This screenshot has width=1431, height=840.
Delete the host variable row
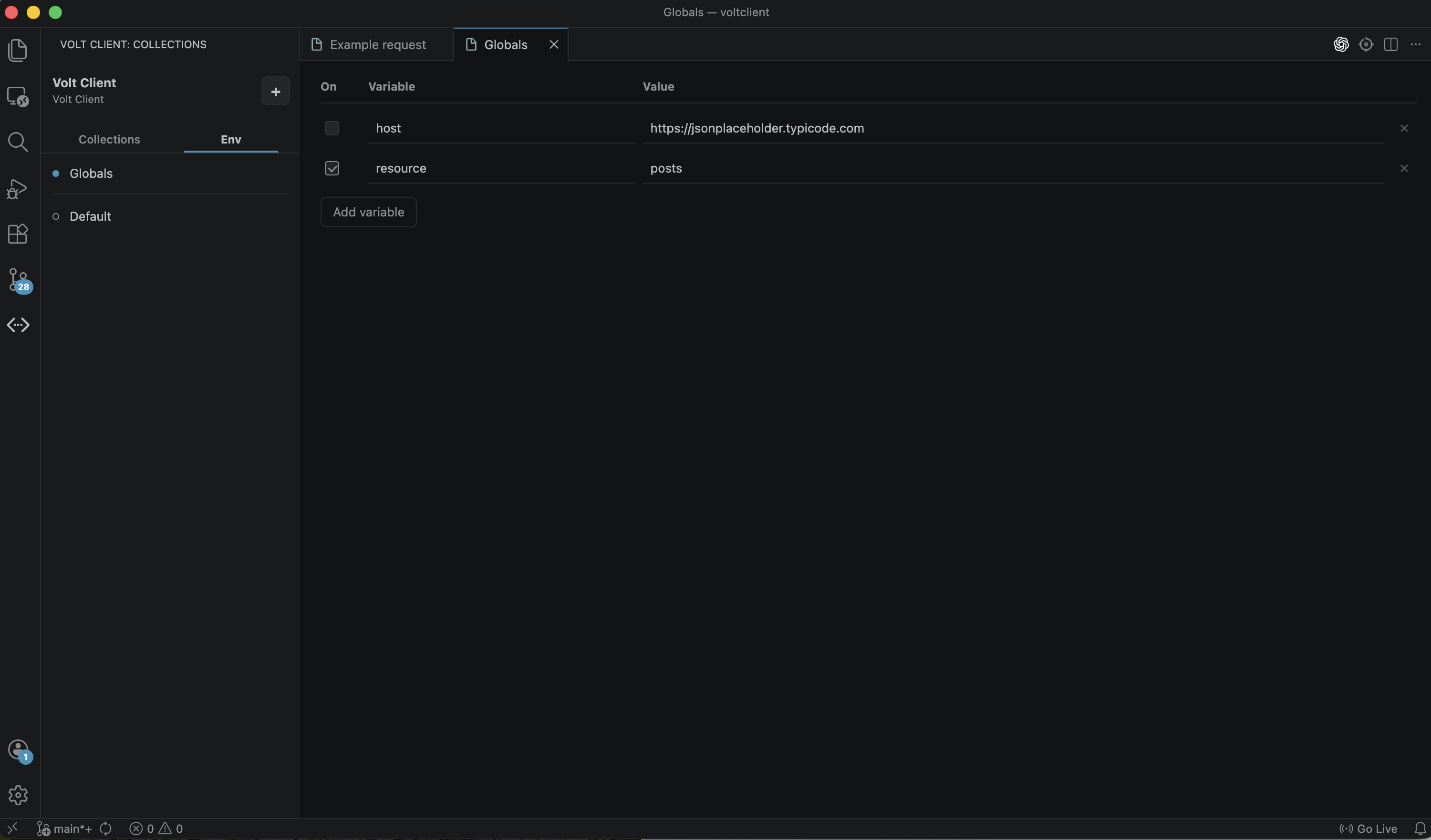[x=1404, y=128]
